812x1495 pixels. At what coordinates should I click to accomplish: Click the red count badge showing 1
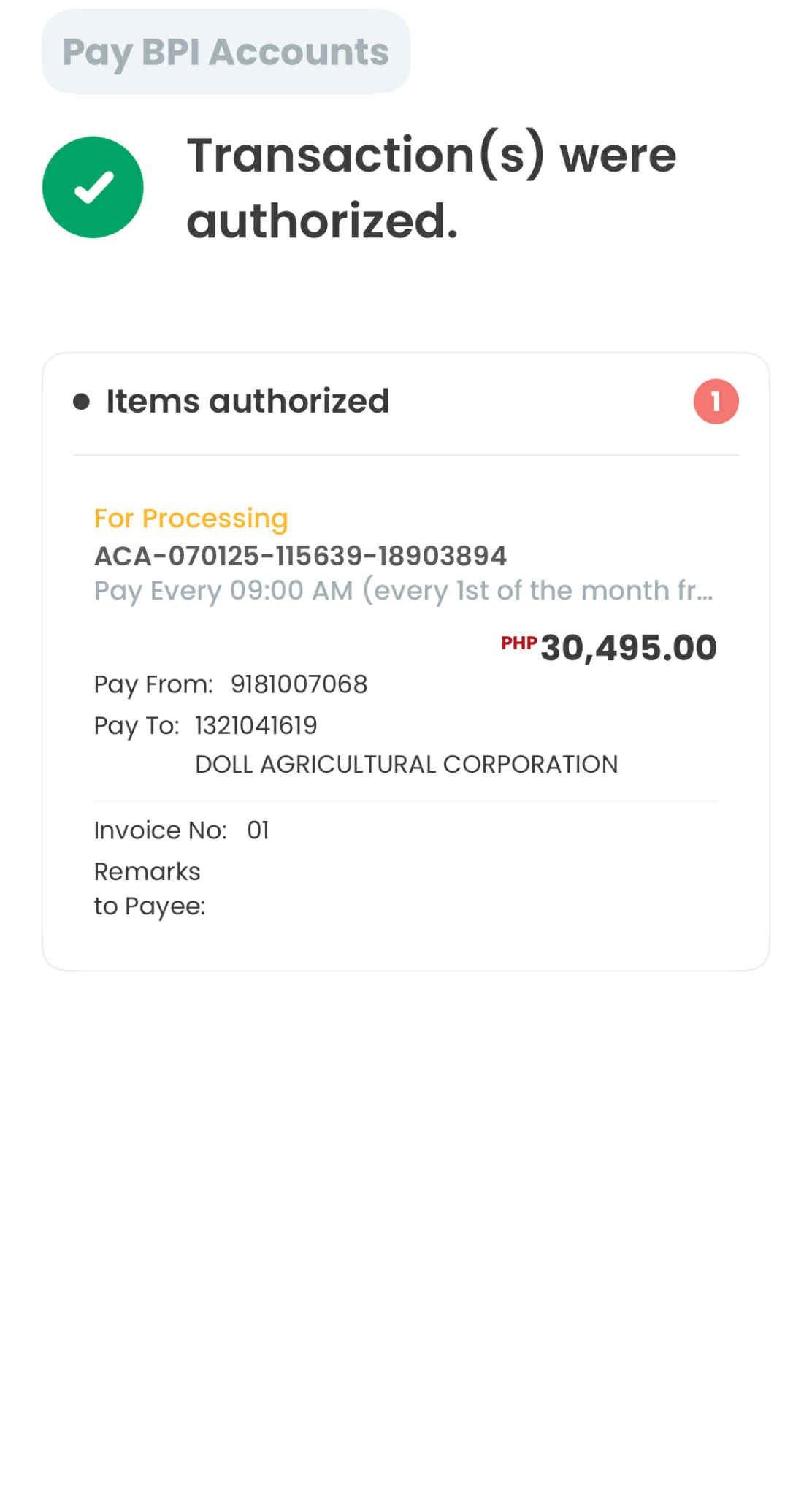tap(716, 401)
